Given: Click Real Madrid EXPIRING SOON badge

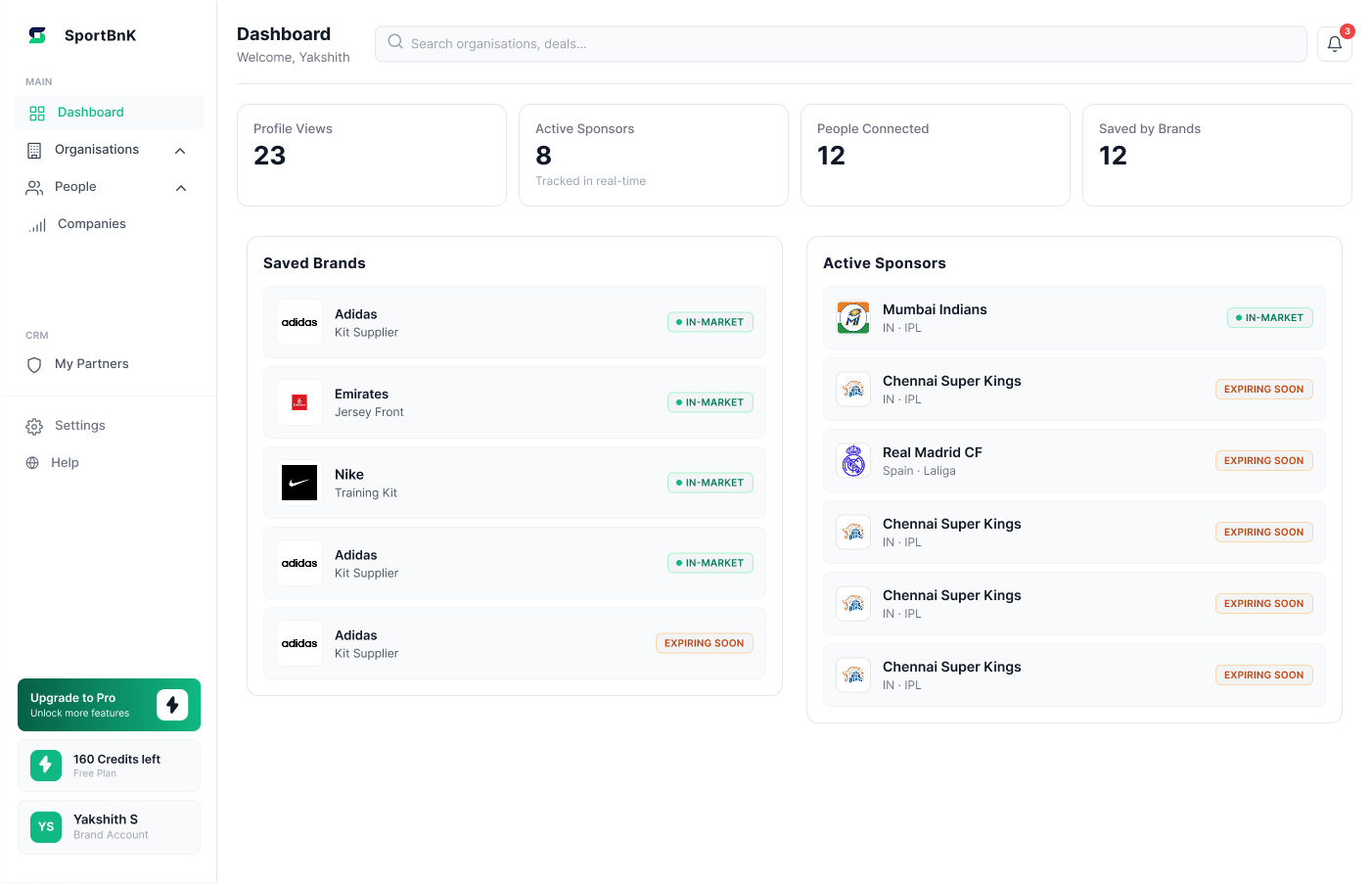Looking at the screenshot, I should tap(1264, 460).
